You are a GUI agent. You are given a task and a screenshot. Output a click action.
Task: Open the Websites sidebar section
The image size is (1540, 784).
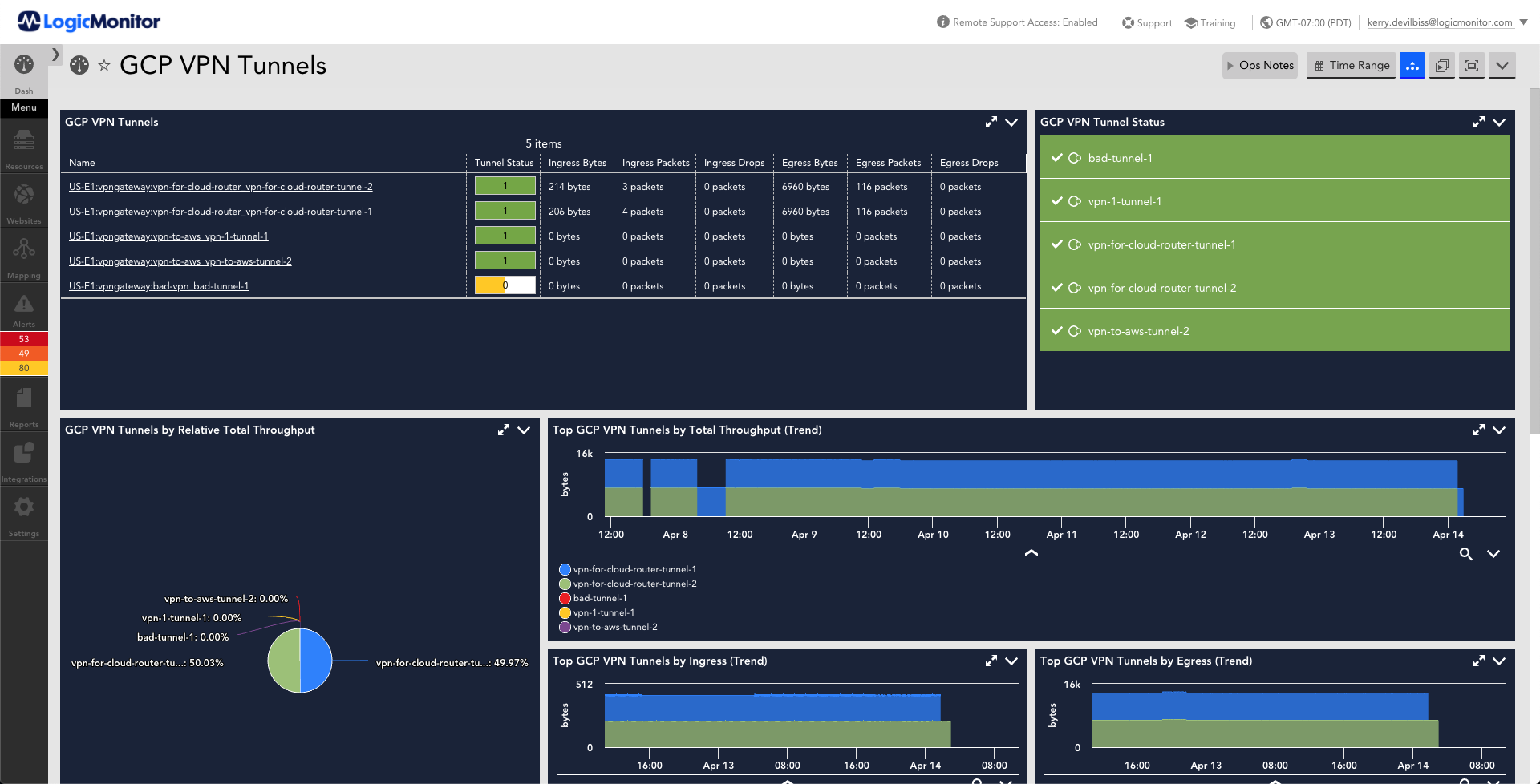click(24, 202)
